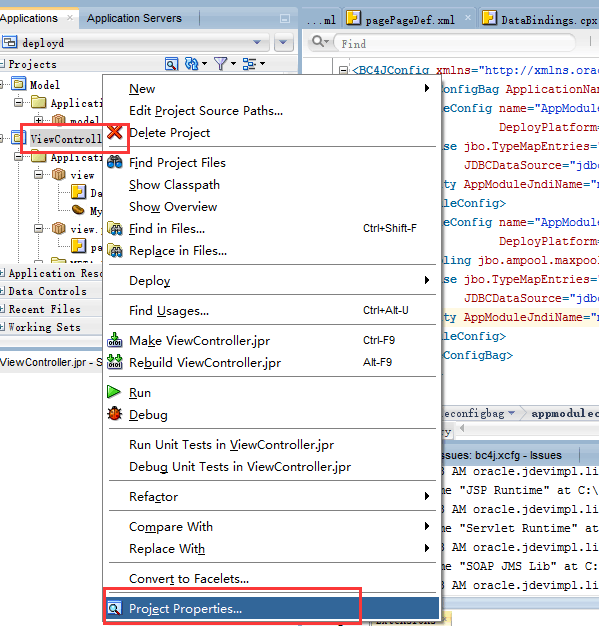Click the DataBindings.cpx tab file icon

(x=490, y=18)
